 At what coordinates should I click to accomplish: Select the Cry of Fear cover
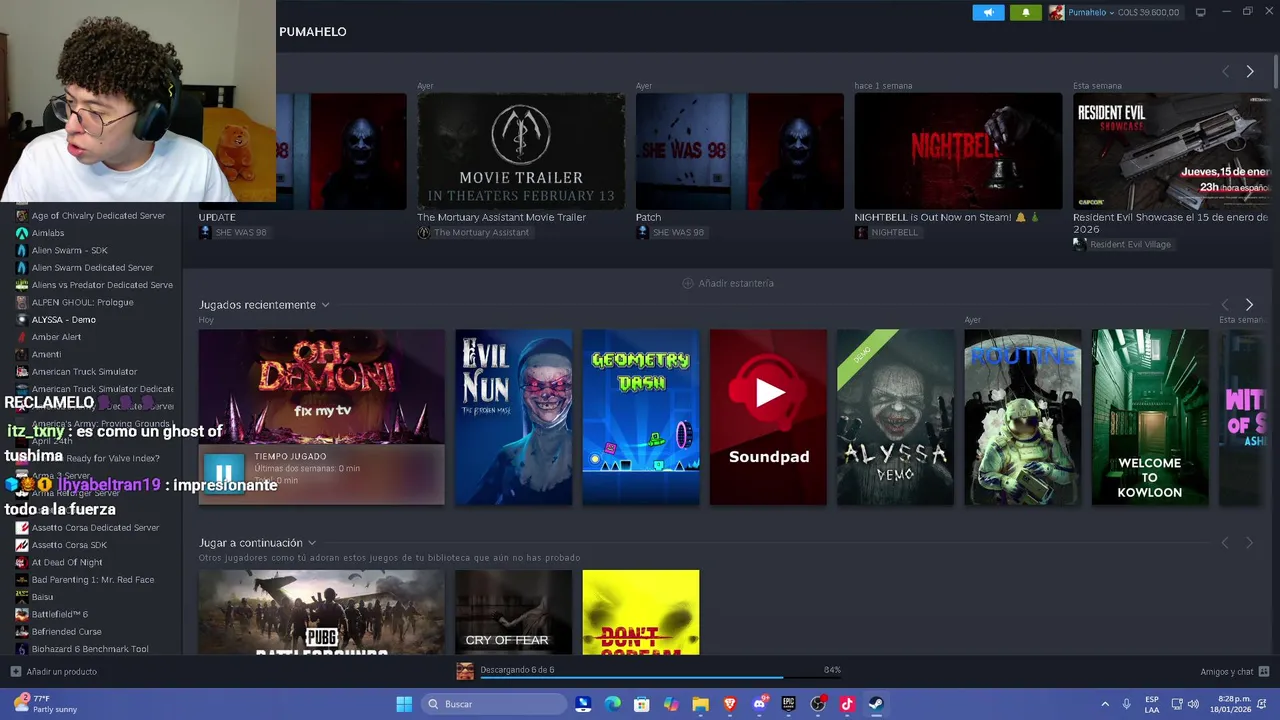(x=513, y=612)
